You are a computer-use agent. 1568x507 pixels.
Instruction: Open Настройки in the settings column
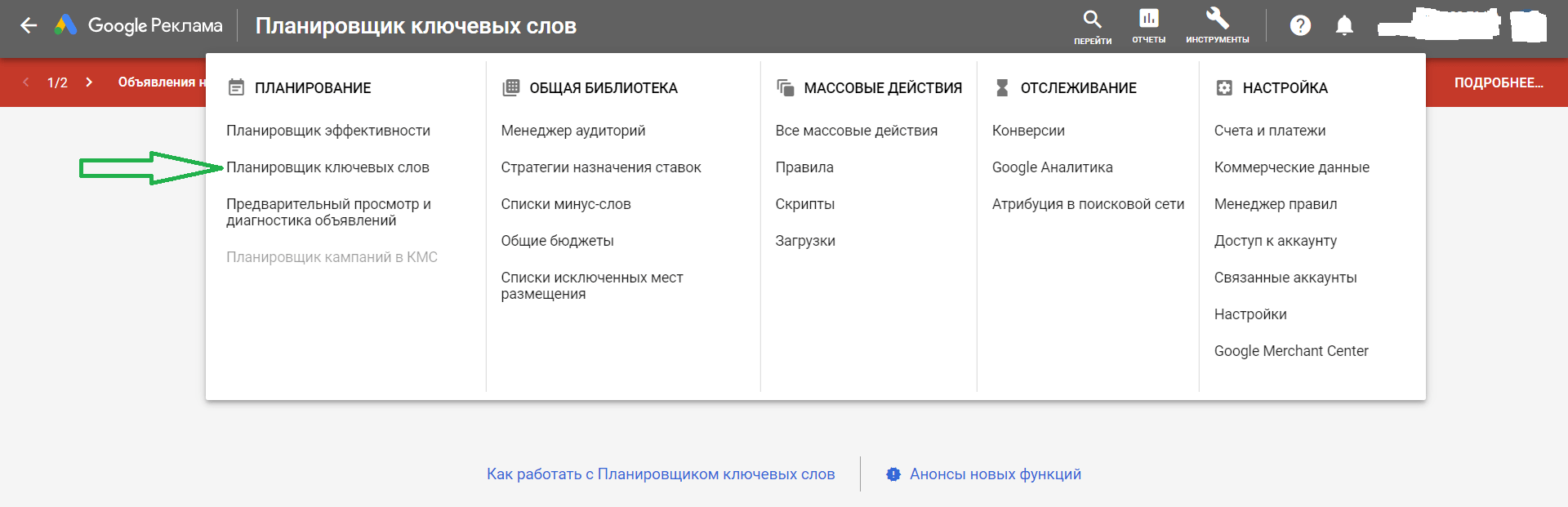(x=1250, y=314)
